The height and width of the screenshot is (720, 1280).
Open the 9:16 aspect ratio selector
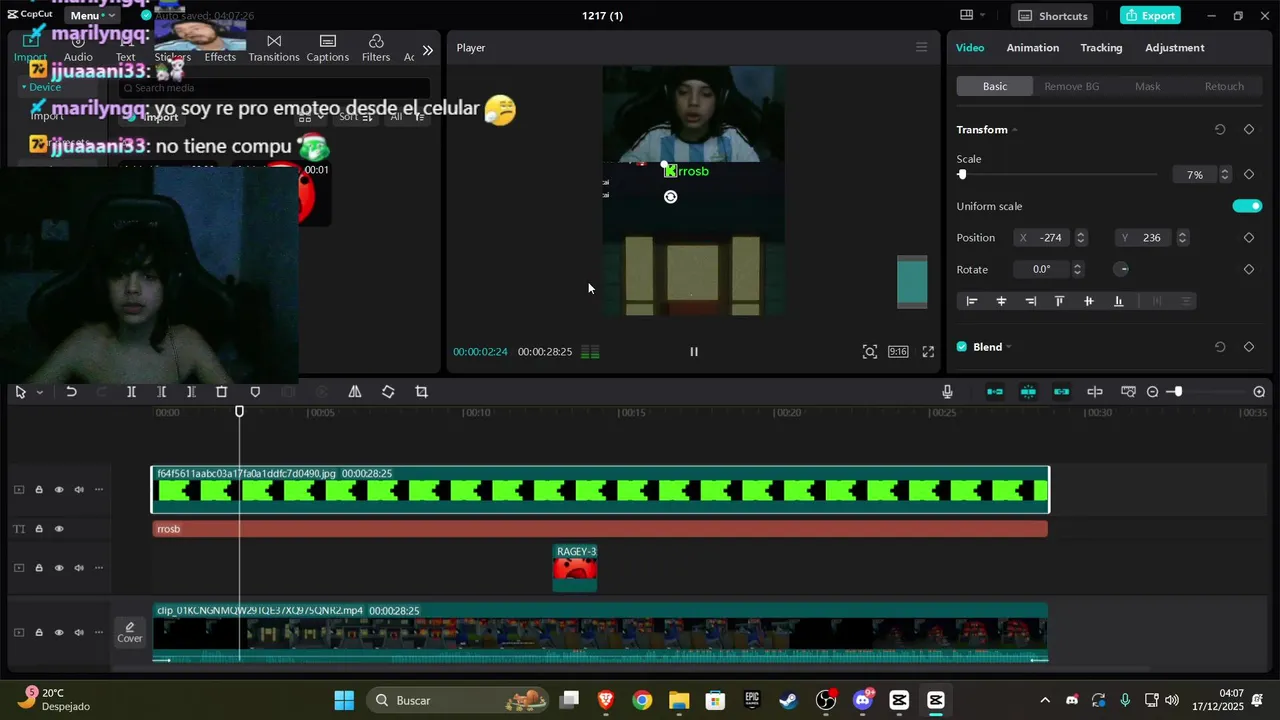899,352
